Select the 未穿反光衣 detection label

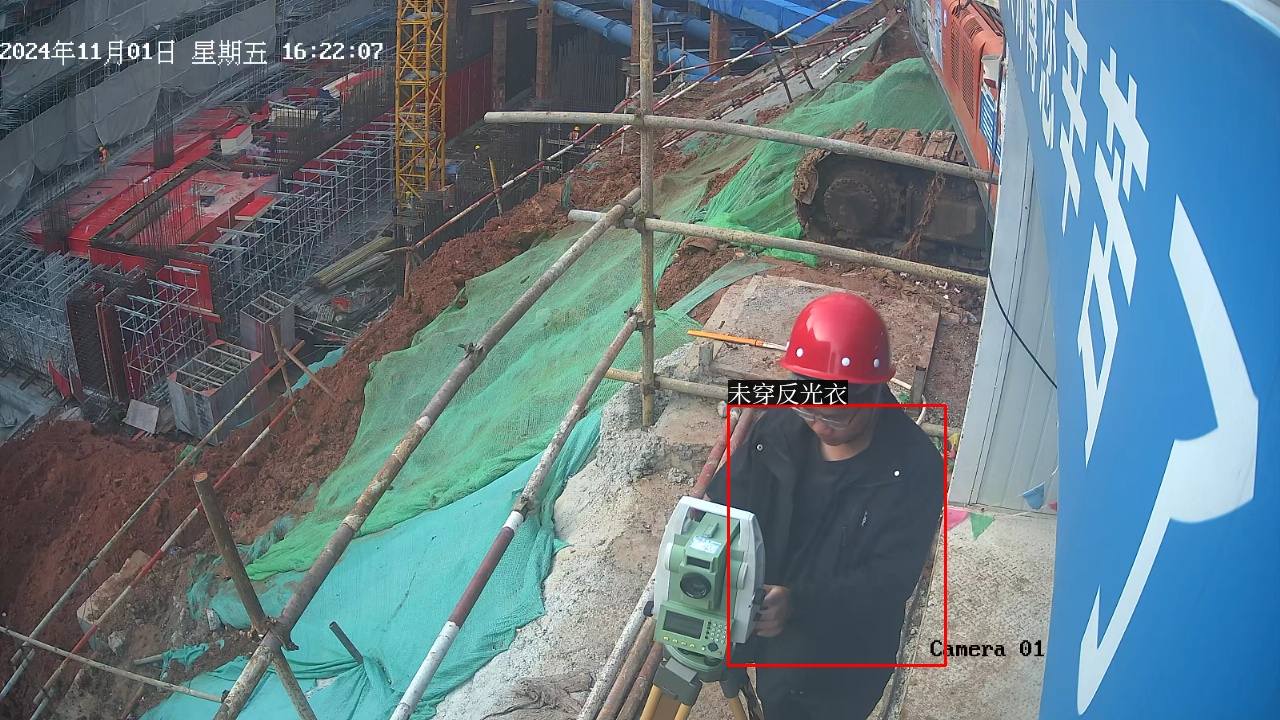tap(787, 394)
